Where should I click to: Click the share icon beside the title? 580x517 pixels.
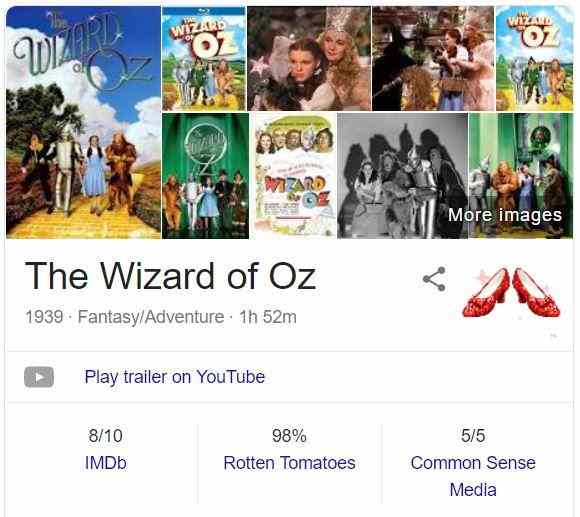[434, 279]
